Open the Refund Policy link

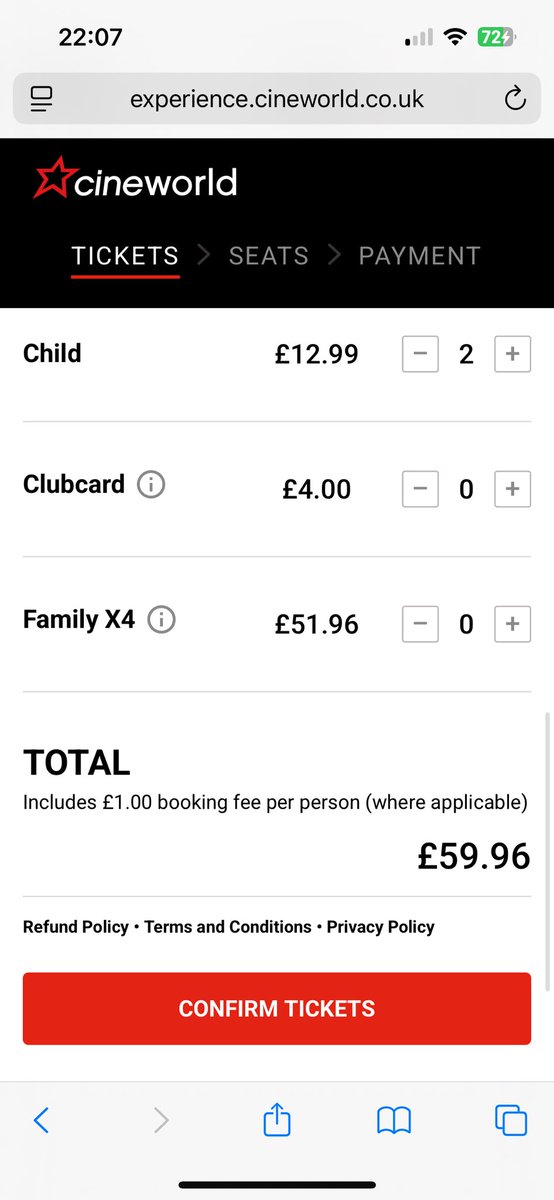click(x=76, y=927)
